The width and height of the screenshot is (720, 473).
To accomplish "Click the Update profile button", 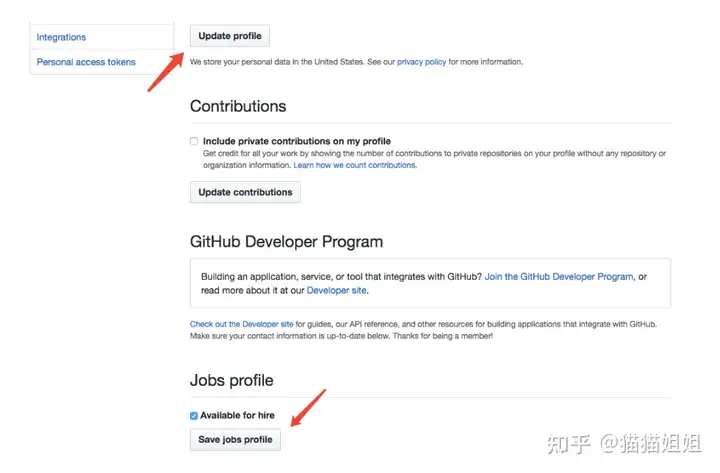I will 230,36.
